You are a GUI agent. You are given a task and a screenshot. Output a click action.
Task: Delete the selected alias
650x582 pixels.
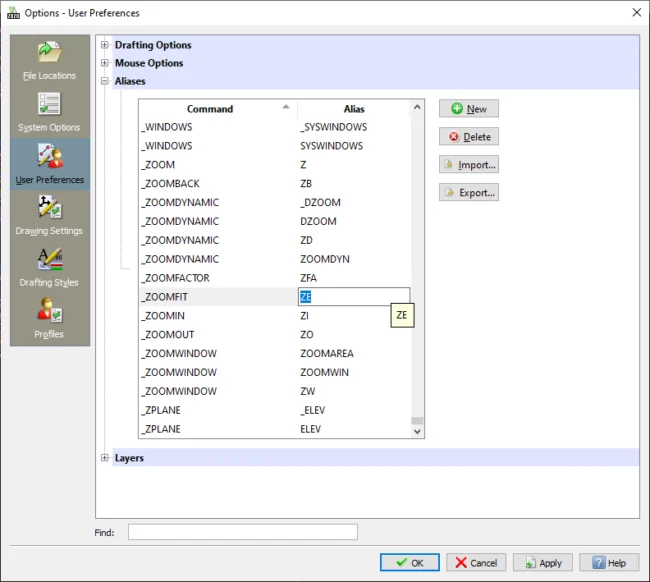coord(468,137)
